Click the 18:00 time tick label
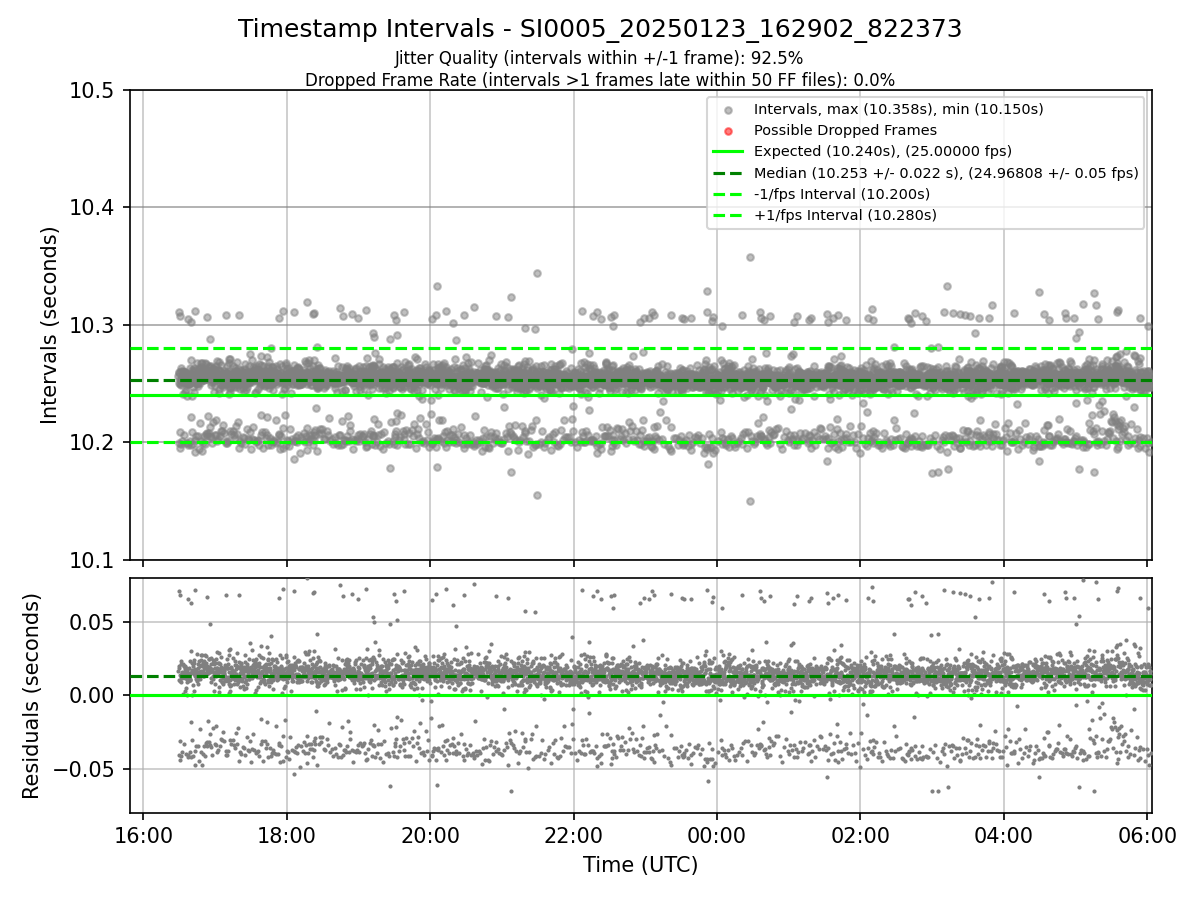1200x900 pixels. (x=287, y=835)
